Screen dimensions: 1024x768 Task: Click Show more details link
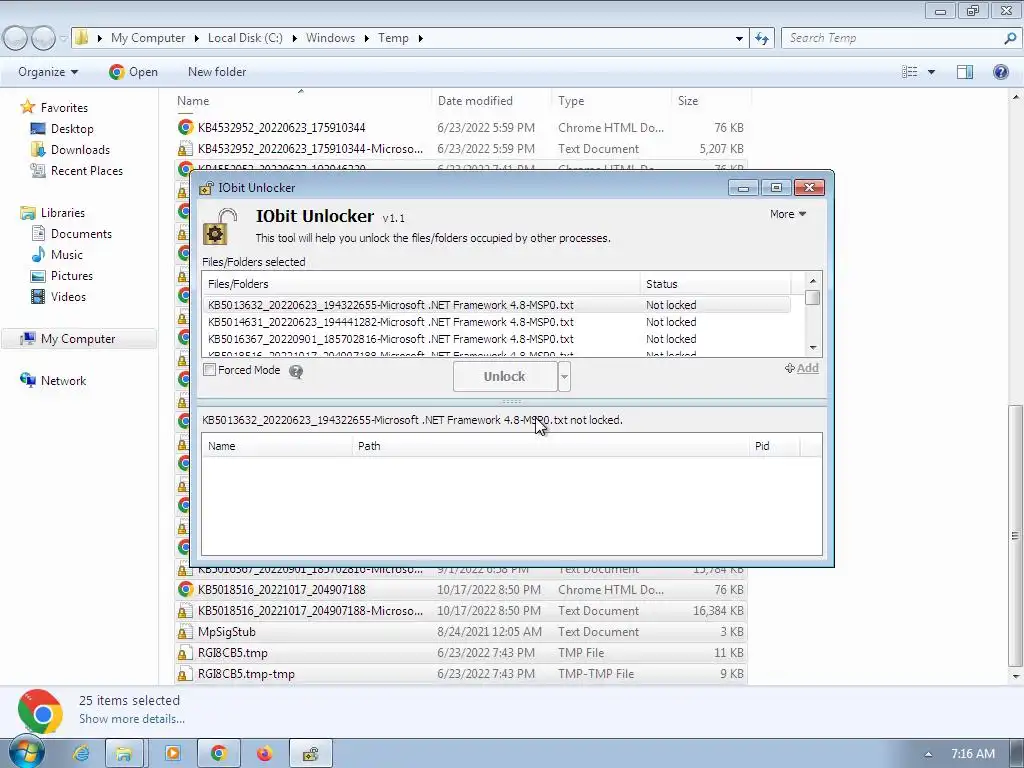point(132,719)
